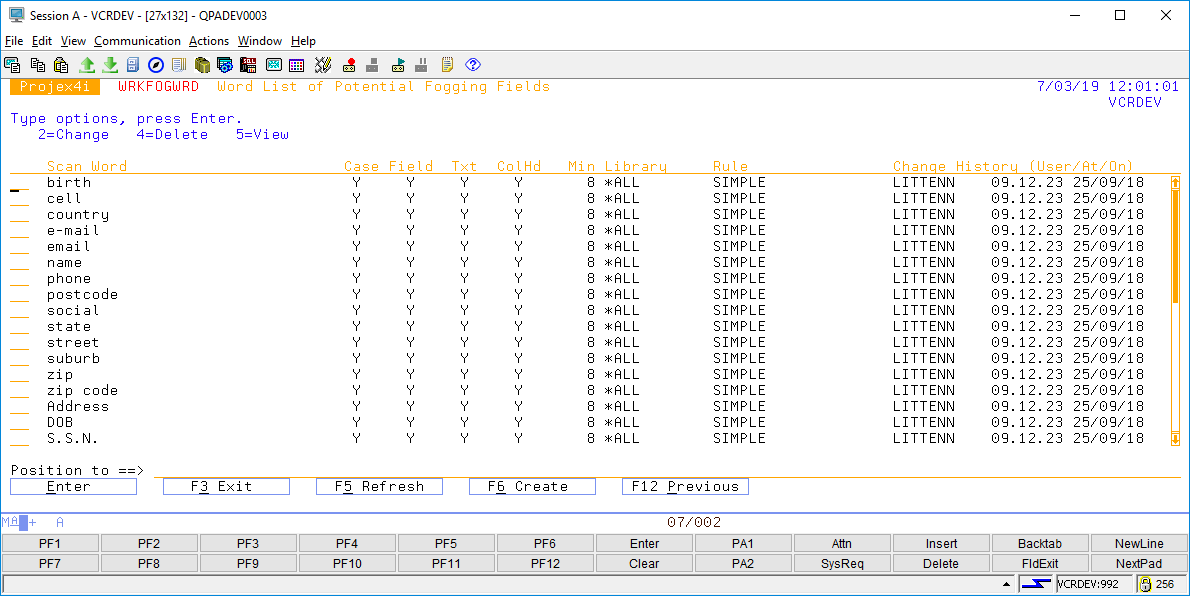Click the scan word 'zip code'
1190x596 pixels.
[82, 390]
